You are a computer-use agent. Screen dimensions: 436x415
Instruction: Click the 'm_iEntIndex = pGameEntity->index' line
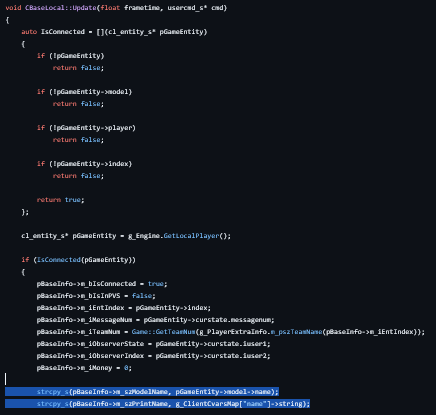pyautogui.click(x=124, y=308)
